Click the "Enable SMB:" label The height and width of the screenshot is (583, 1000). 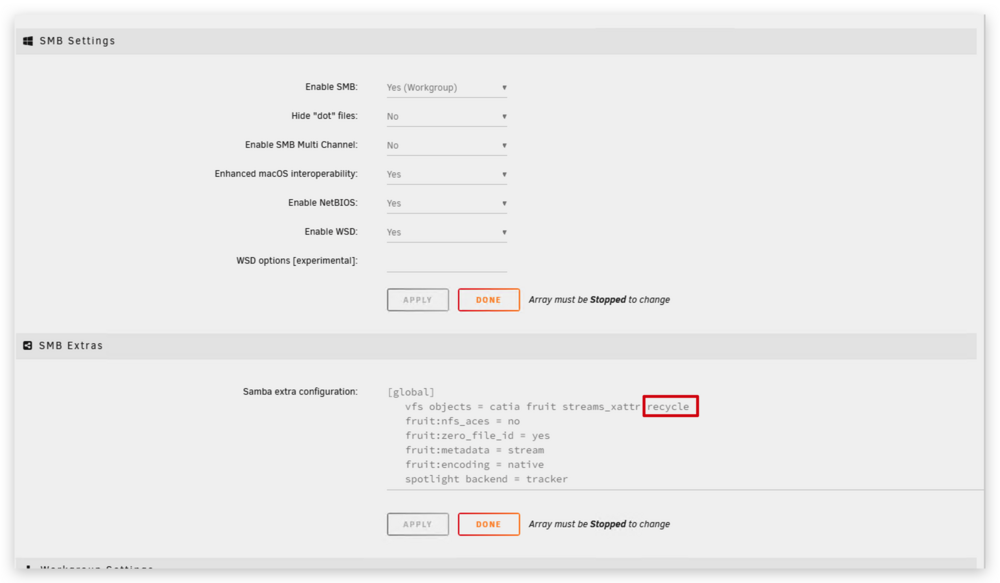click(331, 87)
